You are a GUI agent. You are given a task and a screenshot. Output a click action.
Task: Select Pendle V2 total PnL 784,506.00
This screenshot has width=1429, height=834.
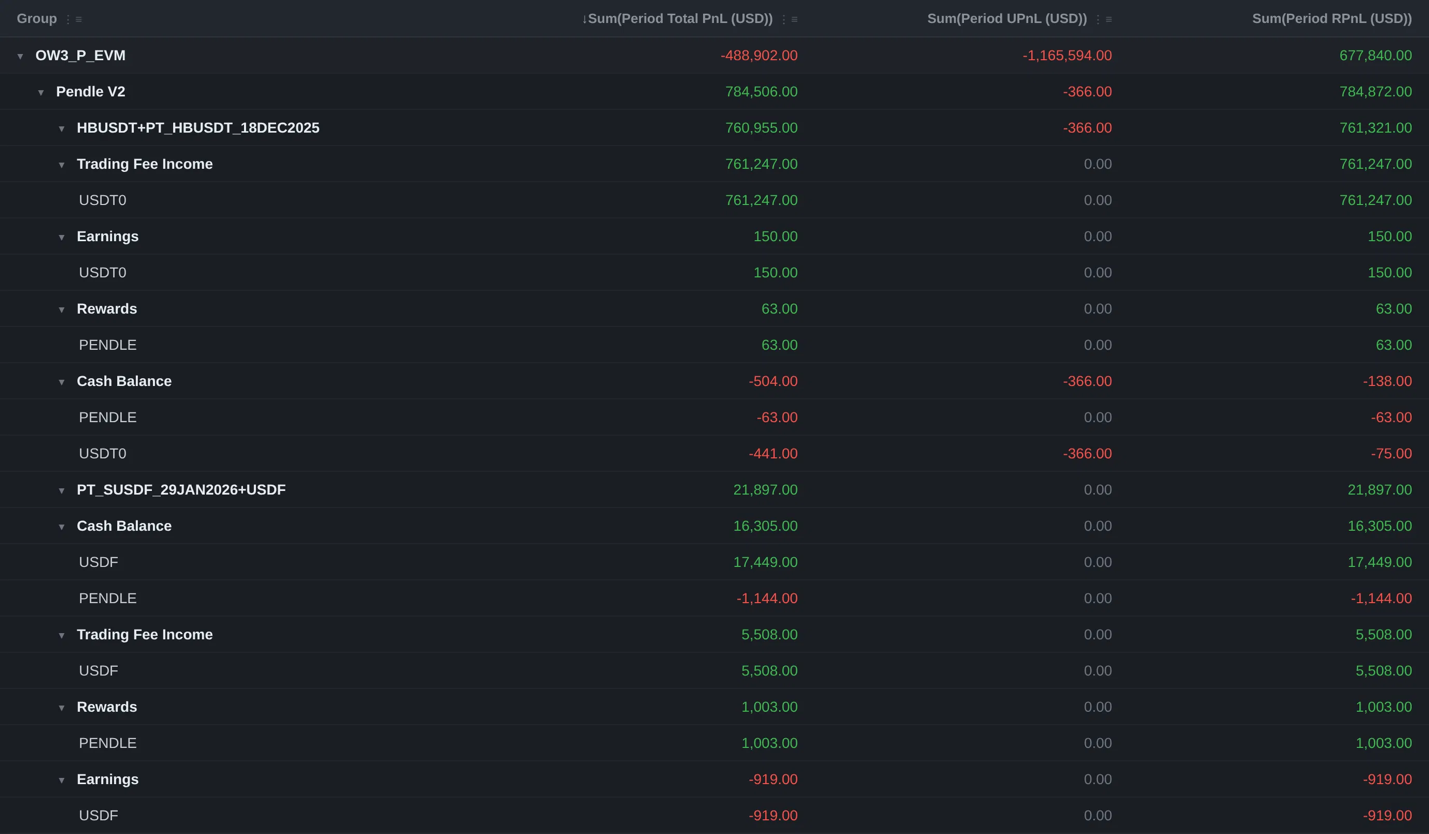(x=761, y=92)
